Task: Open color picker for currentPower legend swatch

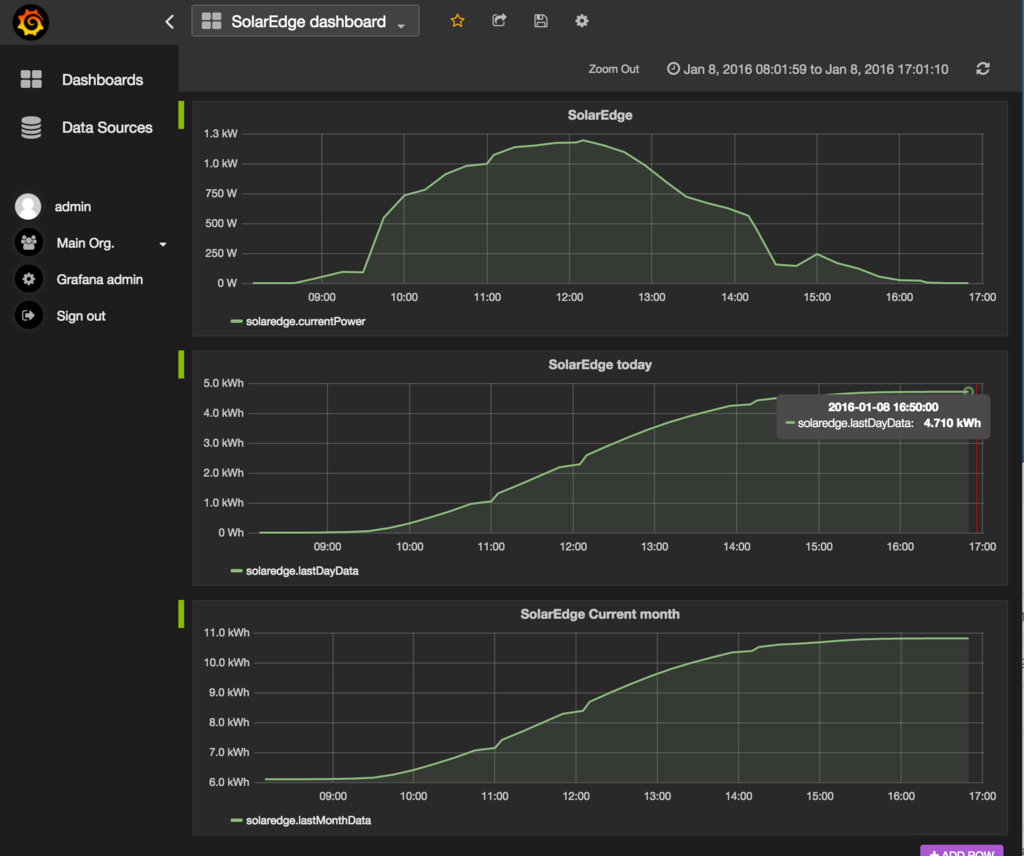Action: (236, 321)
